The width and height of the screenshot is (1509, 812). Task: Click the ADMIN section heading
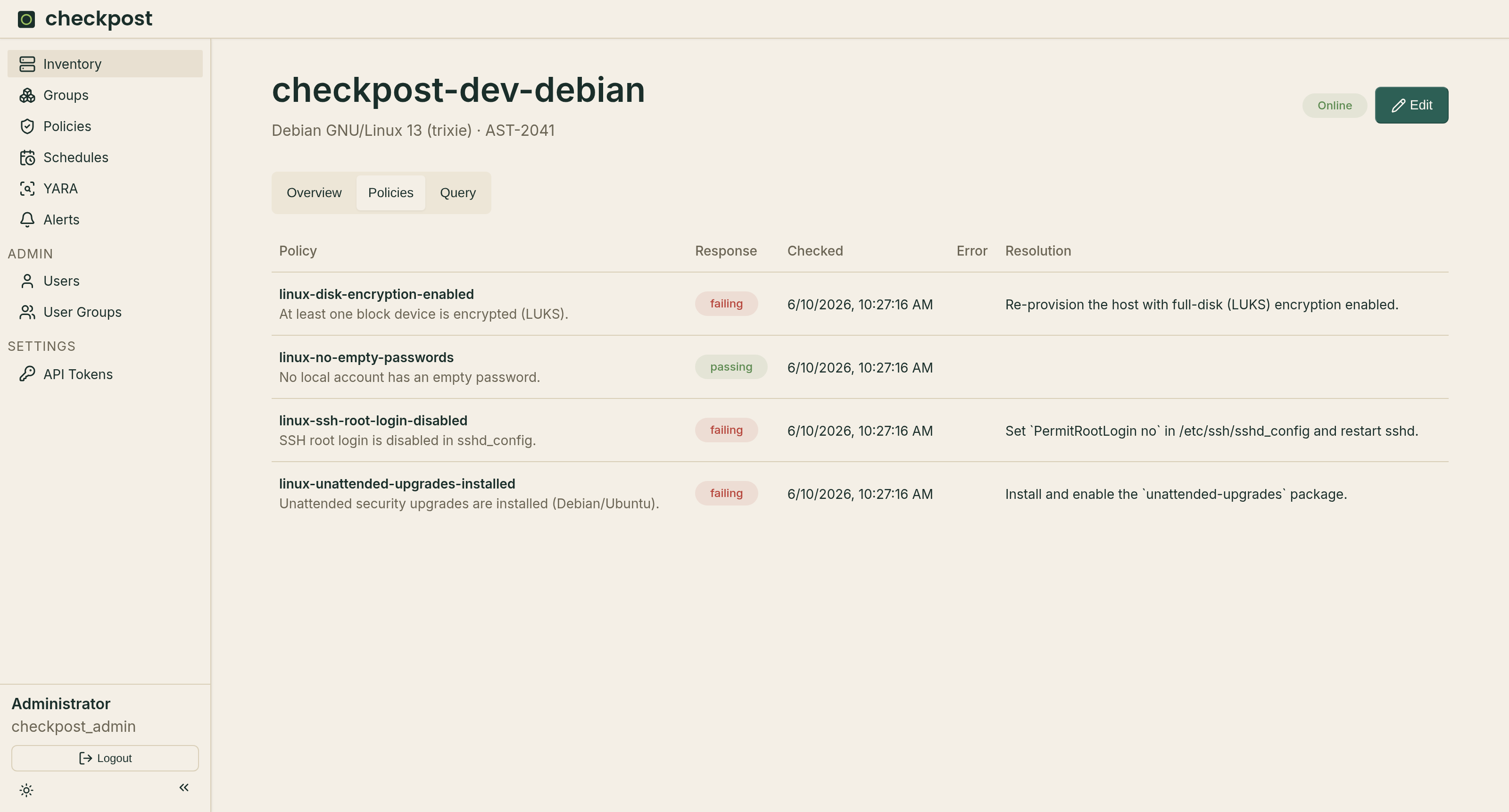coord(30,254)
